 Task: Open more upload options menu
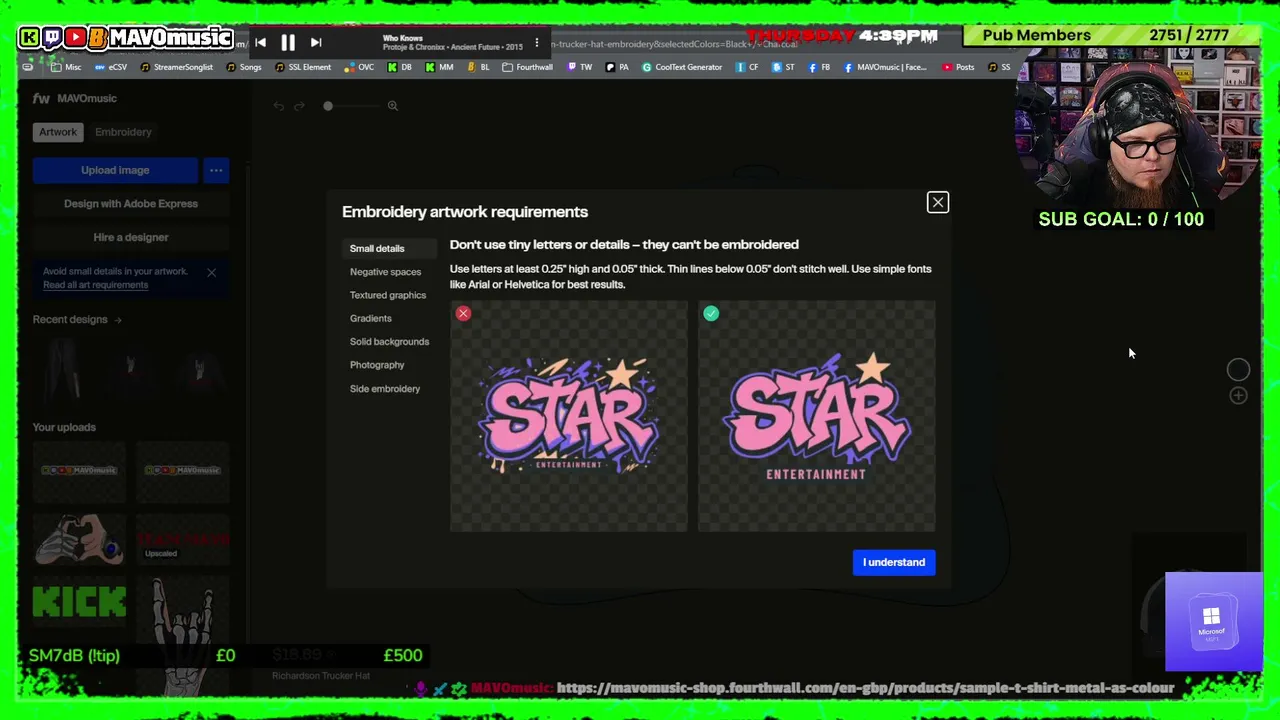(216, 170)
